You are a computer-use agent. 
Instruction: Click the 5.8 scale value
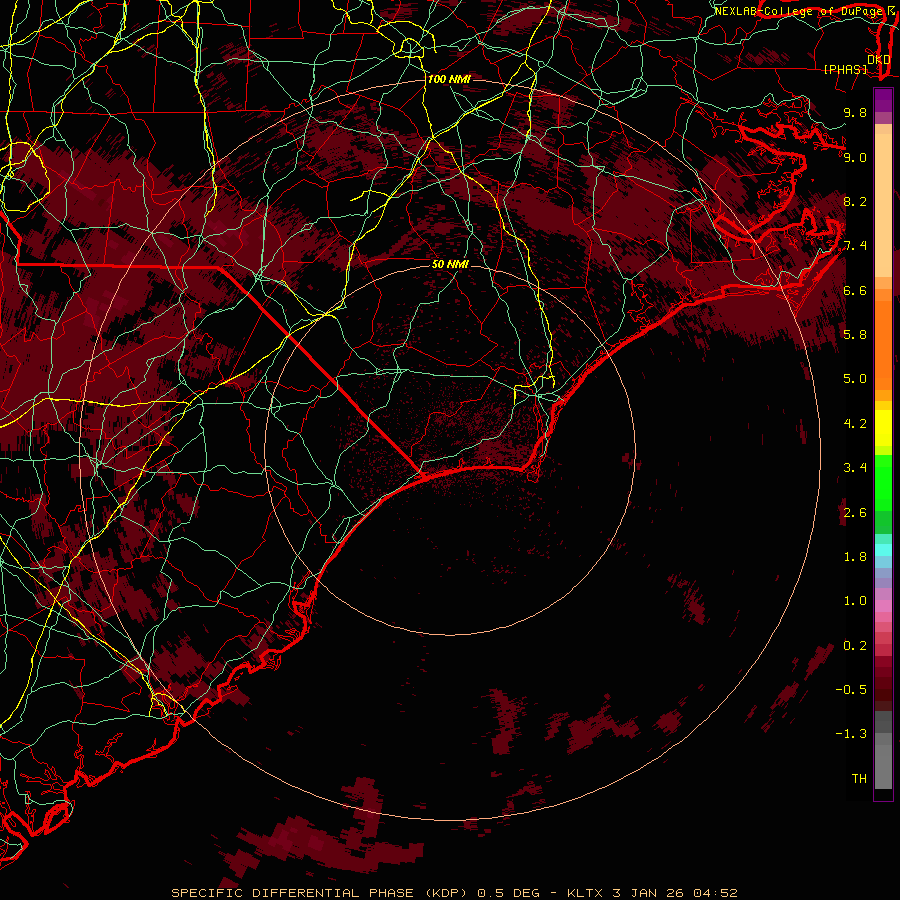click(855, 335)
